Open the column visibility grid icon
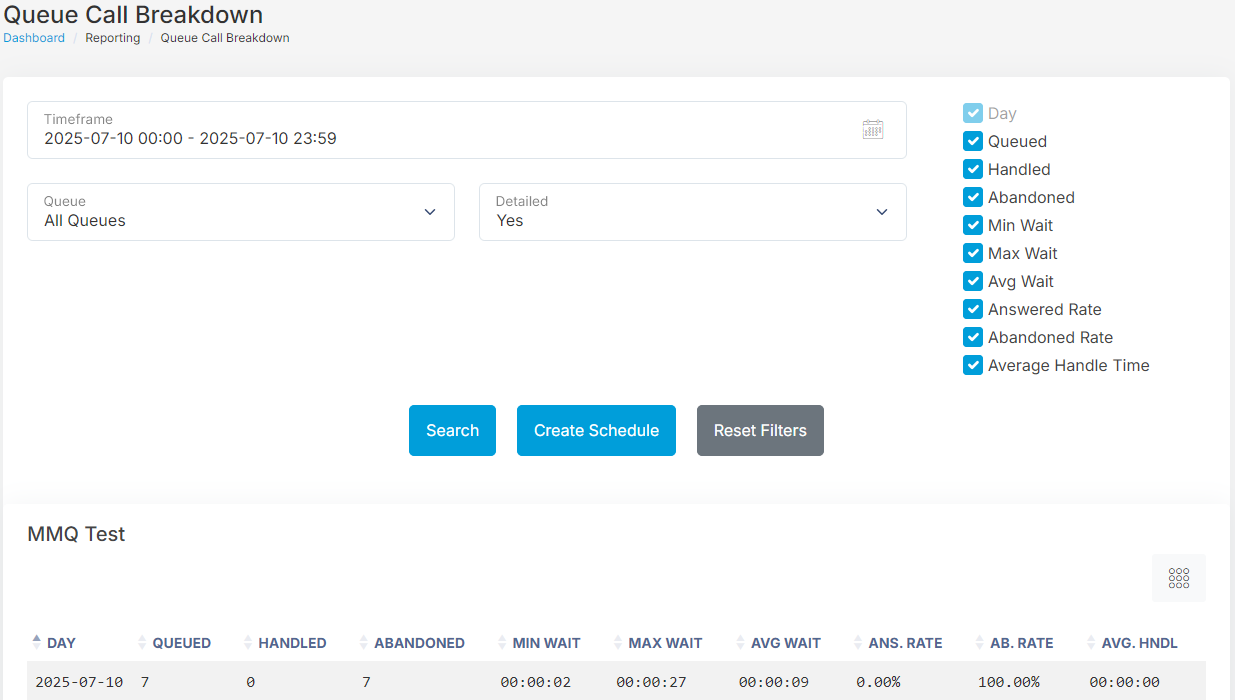Image resolution: width=1235 pixels, height=700 pixels. (x=1179, y=578)
